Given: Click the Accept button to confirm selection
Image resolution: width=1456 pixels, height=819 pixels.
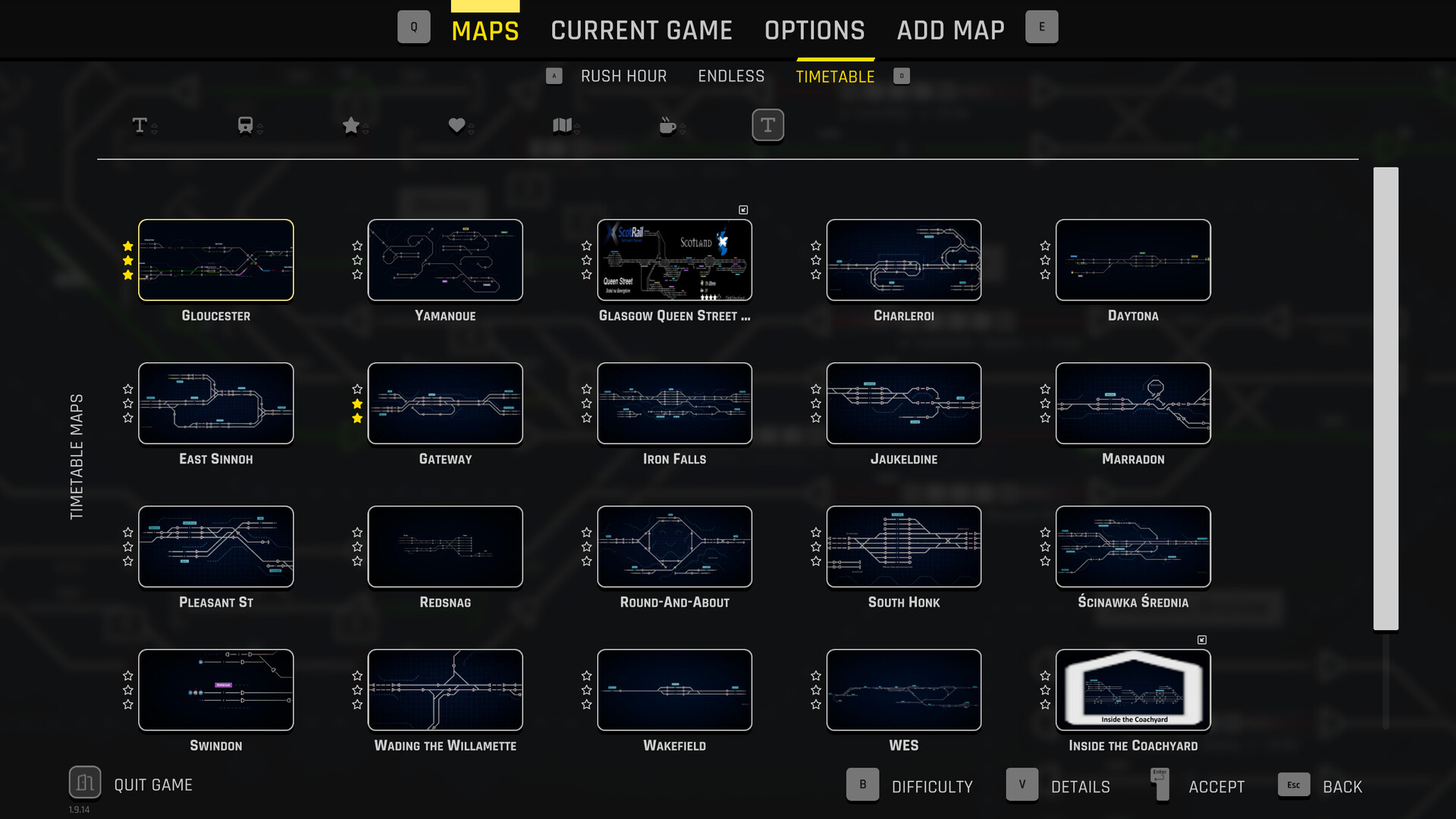Looking at the screenshot, I should 1217,786.
